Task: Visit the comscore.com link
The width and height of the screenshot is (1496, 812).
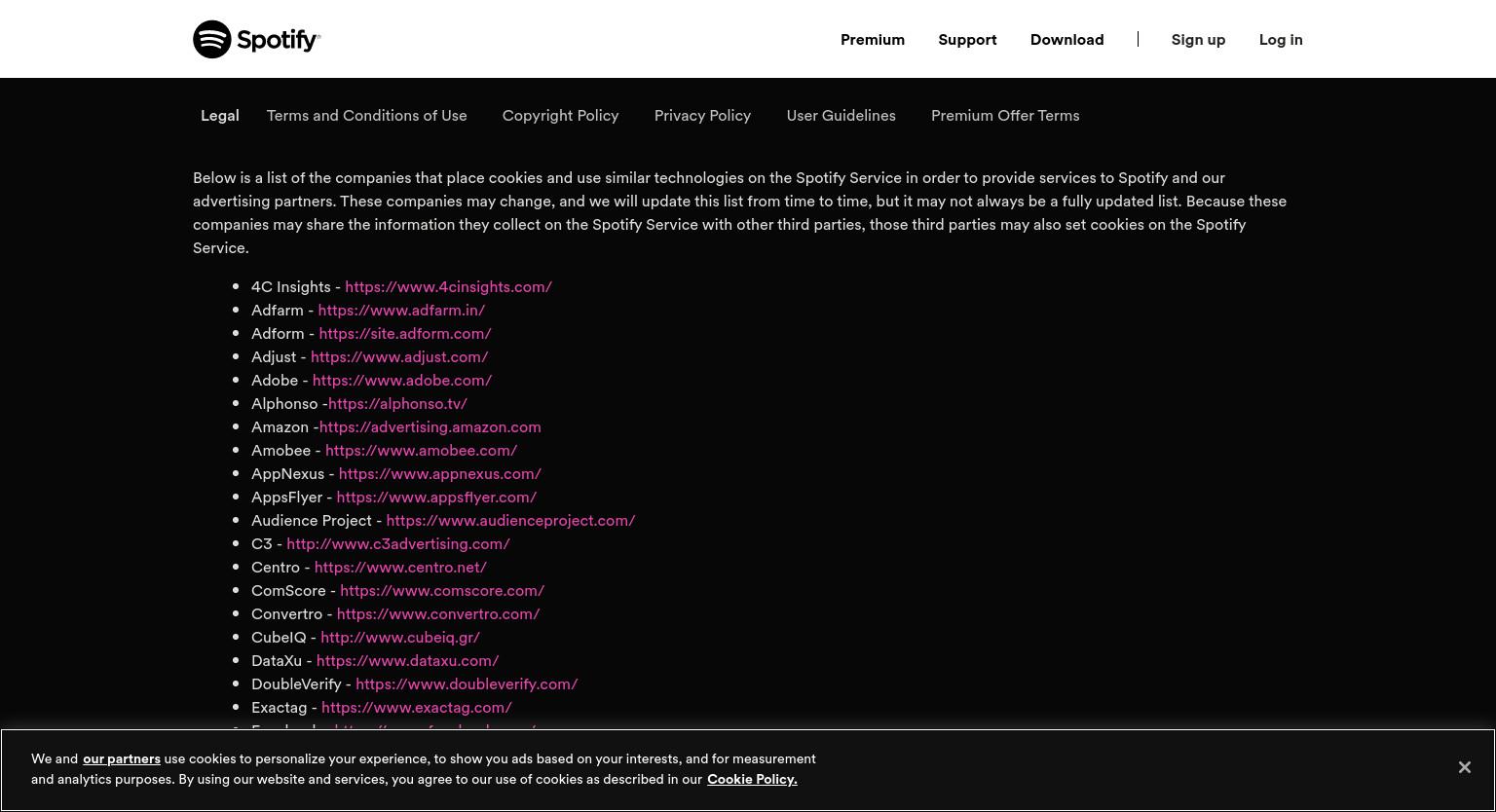Action: 442,590
